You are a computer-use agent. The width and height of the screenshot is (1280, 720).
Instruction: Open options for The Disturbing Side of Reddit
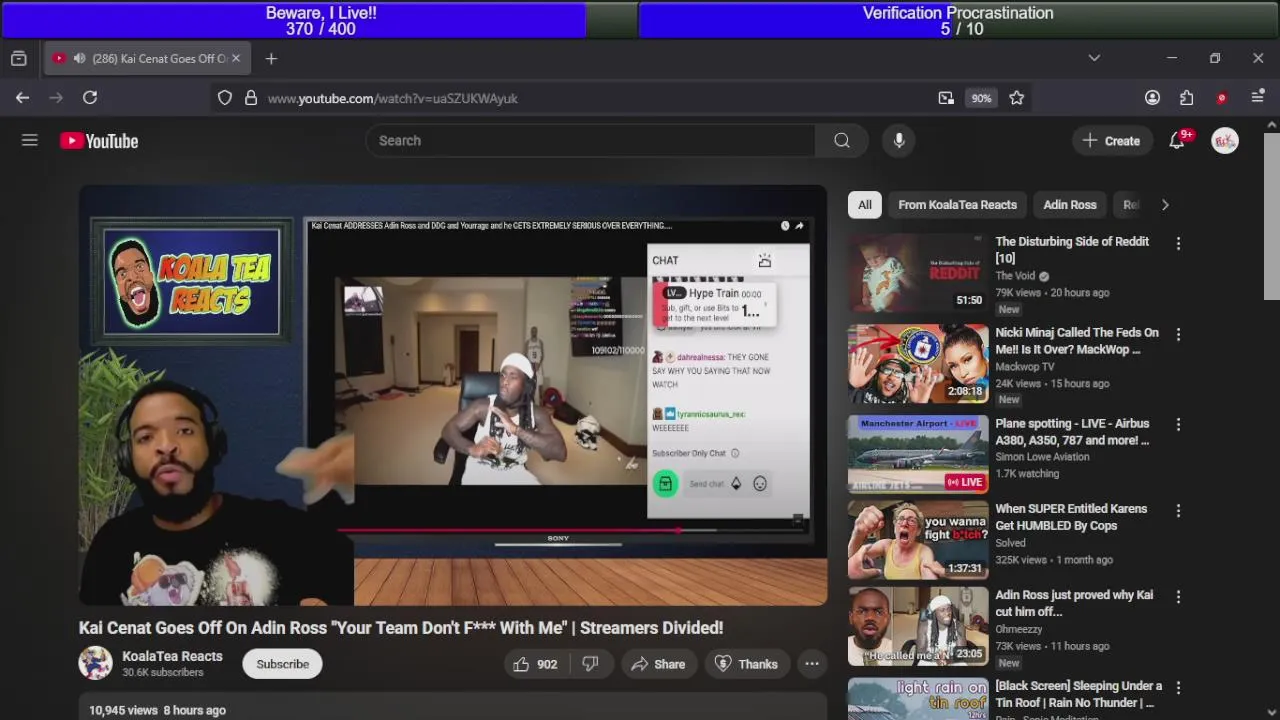click(1178, 243)
